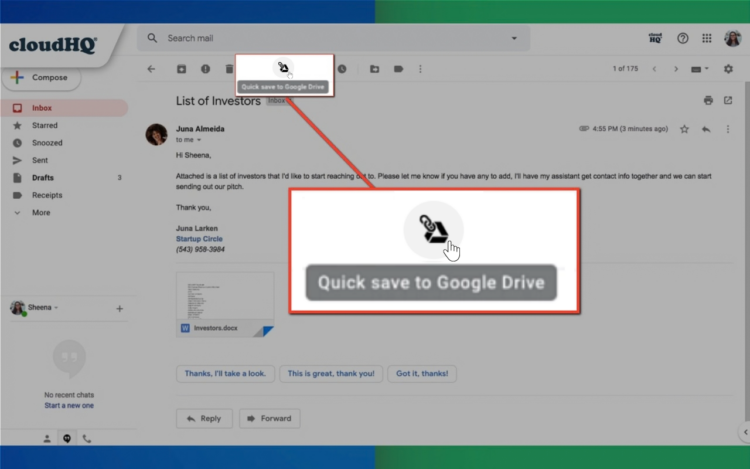Click the Forward button
The image size is (750, 469).
pyautogui.click(x=269, y=419)
